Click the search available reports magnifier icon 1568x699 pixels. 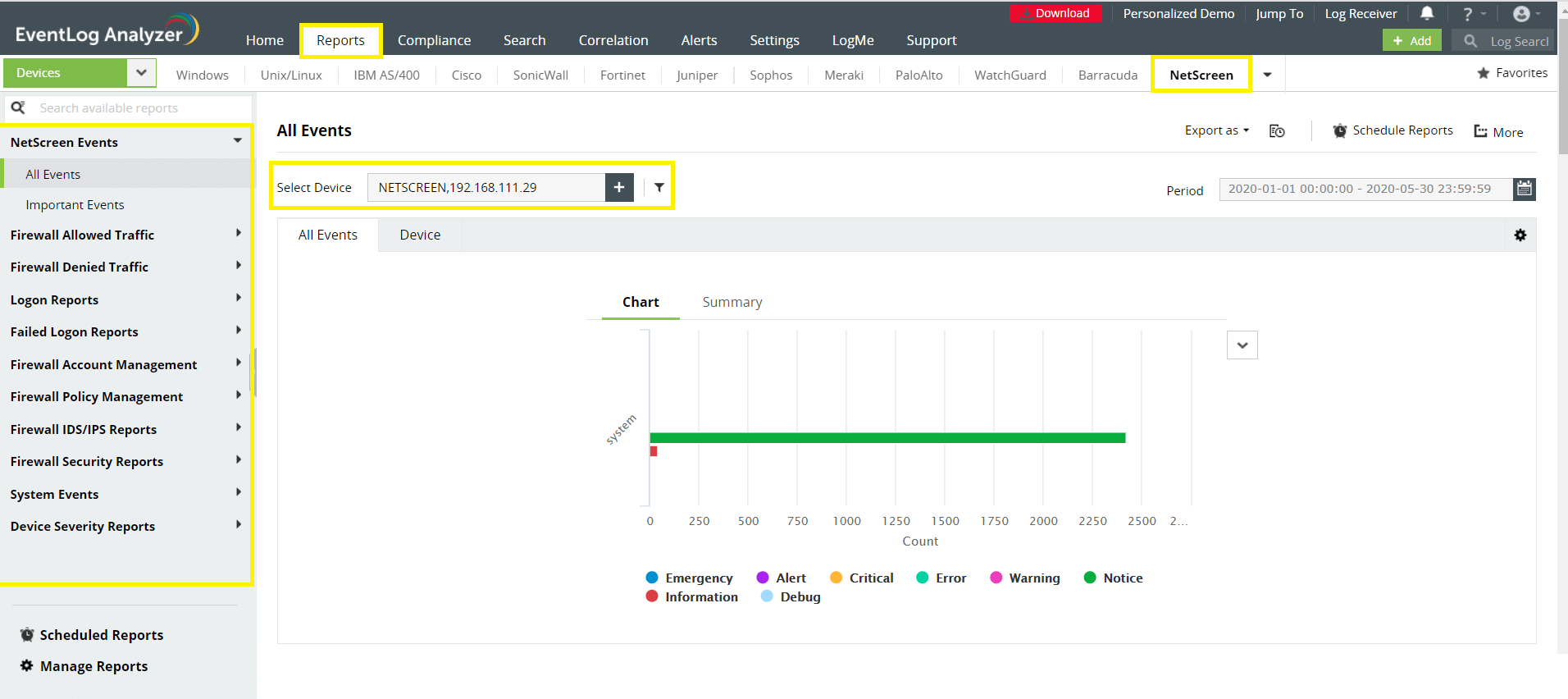tap(18, 107)
